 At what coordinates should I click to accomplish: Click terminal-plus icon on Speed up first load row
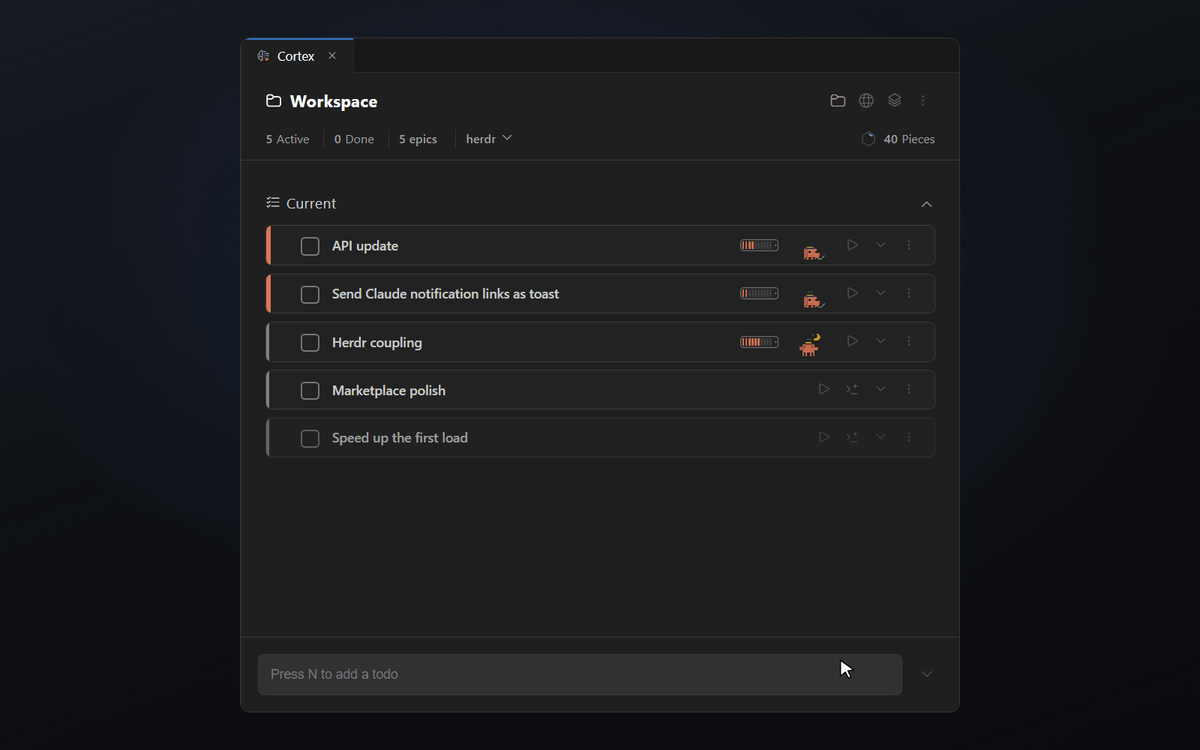point(852,437)
